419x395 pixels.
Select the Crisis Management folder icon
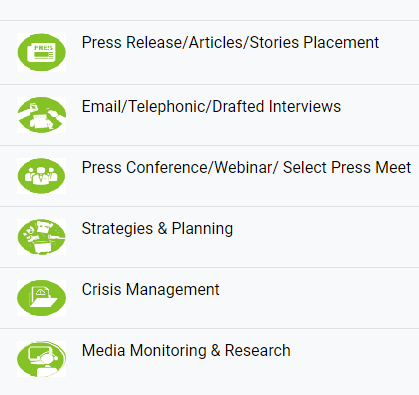click(x=41, y=298)
